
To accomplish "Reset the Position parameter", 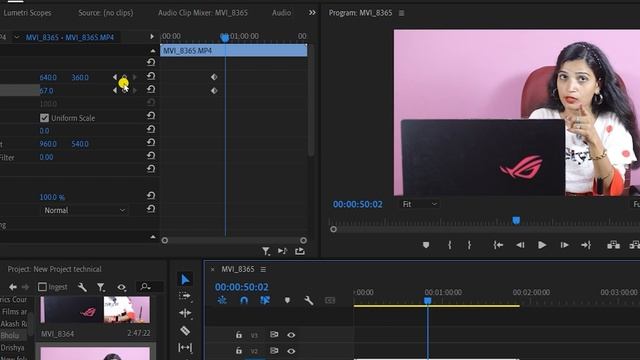I will click(x=151, y=76).
